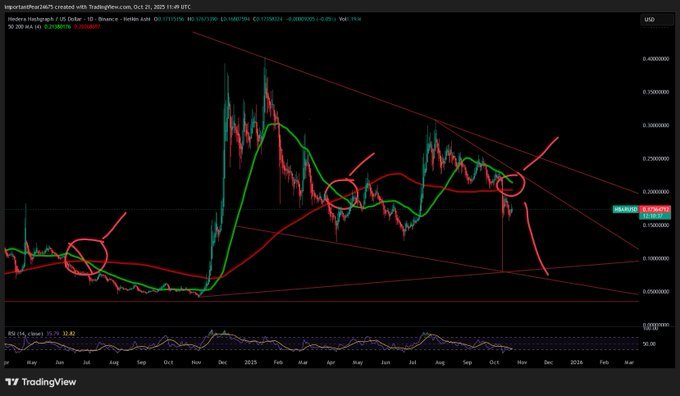Click the green bar countdown timer label
The height and width of the screenshot is (396, 680).
coord(655,216)
